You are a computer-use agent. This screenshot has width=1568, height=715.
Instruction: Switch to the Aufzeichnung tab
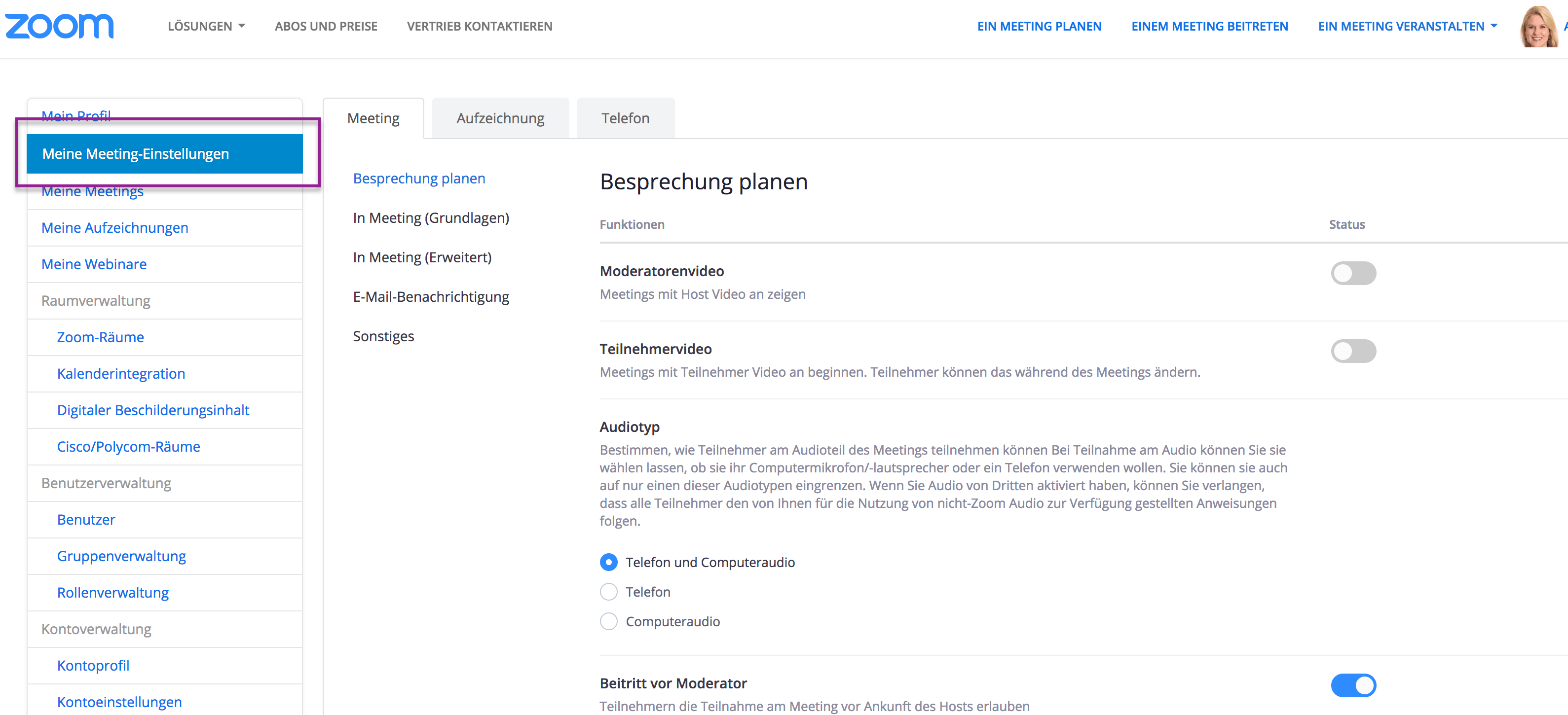500,117
